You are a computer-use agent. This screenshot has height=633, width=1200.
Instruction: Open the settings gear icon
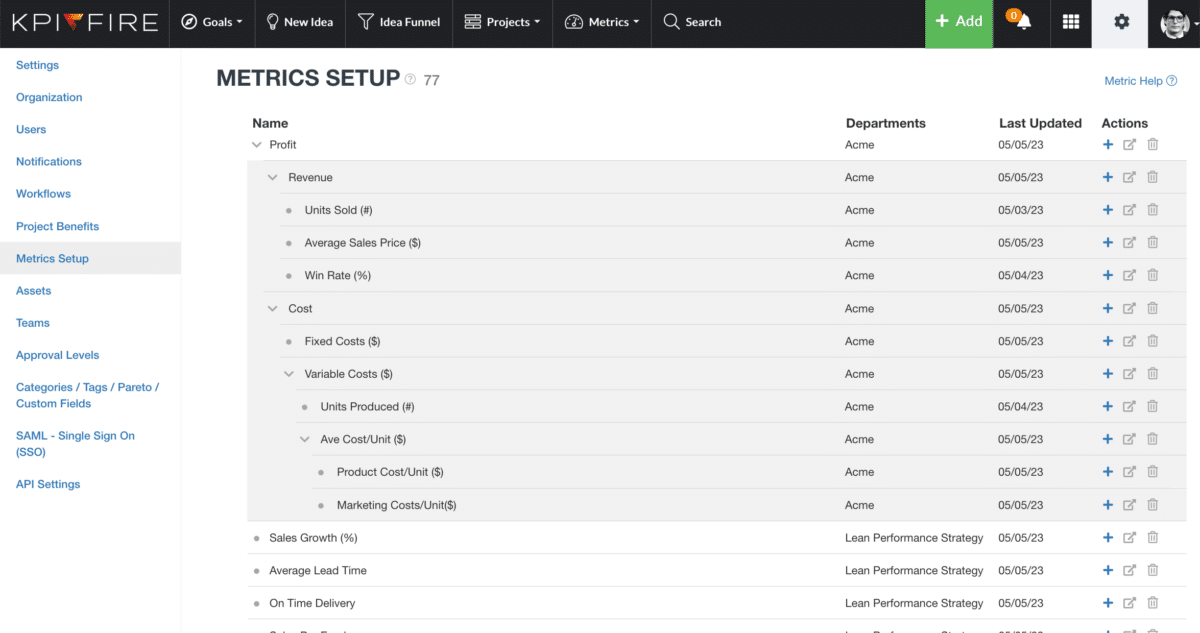tap(1121, 22)
